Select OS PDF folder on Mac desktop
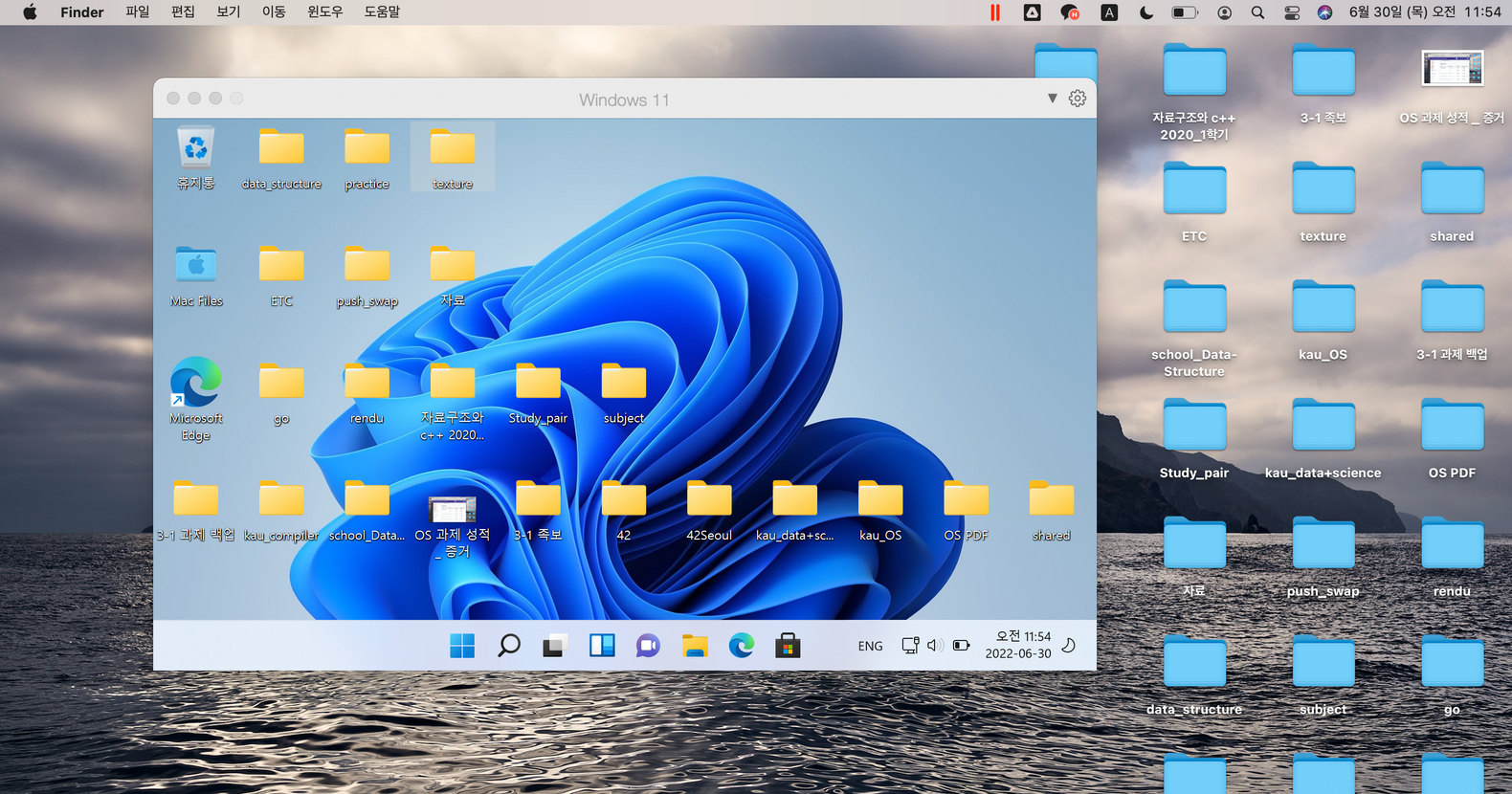Image resolution: width=1512 pixels, height=794 pixels. 1453,438
